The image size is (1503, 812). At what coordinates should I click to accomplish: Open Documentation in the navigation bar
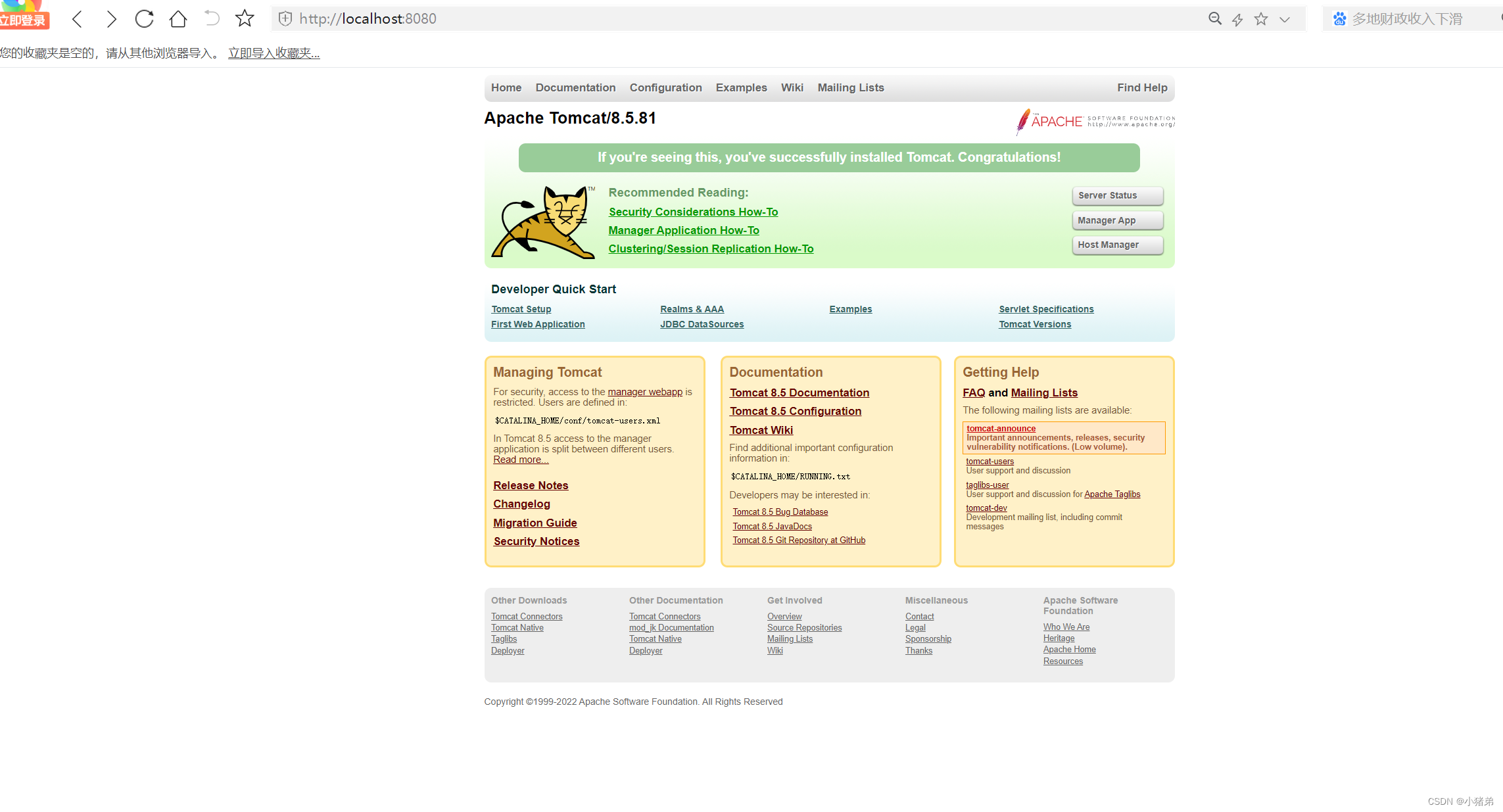coord(575,87)
